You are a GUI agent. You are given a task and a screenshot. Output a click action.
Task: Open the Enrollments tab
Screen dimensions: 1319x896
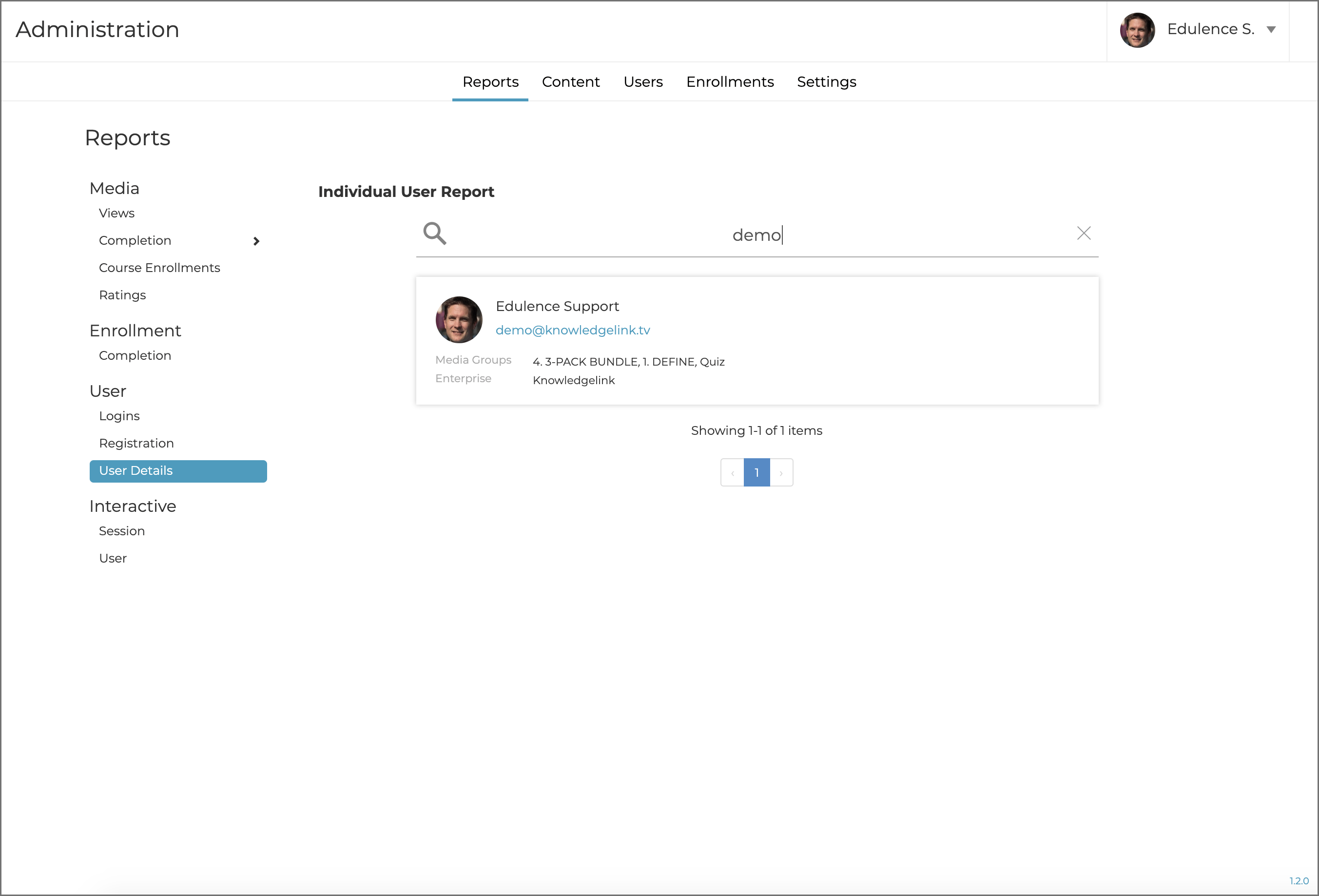click(729, 82)
